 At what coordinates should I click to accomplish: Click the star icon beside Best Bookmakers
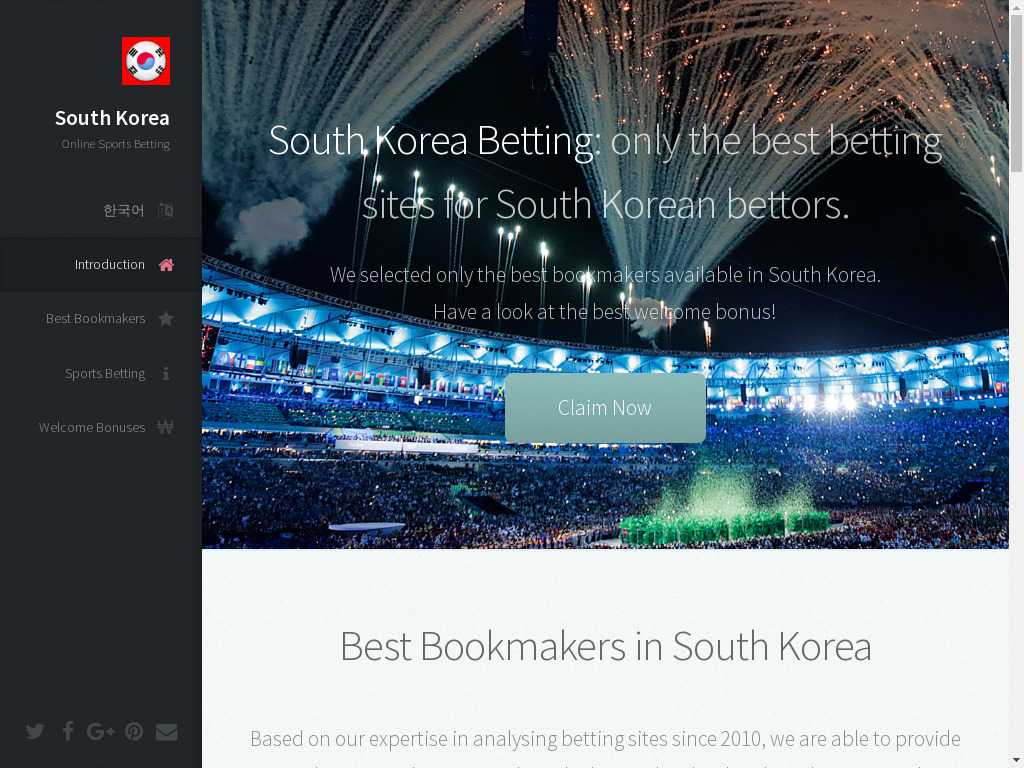click(166, 319)
